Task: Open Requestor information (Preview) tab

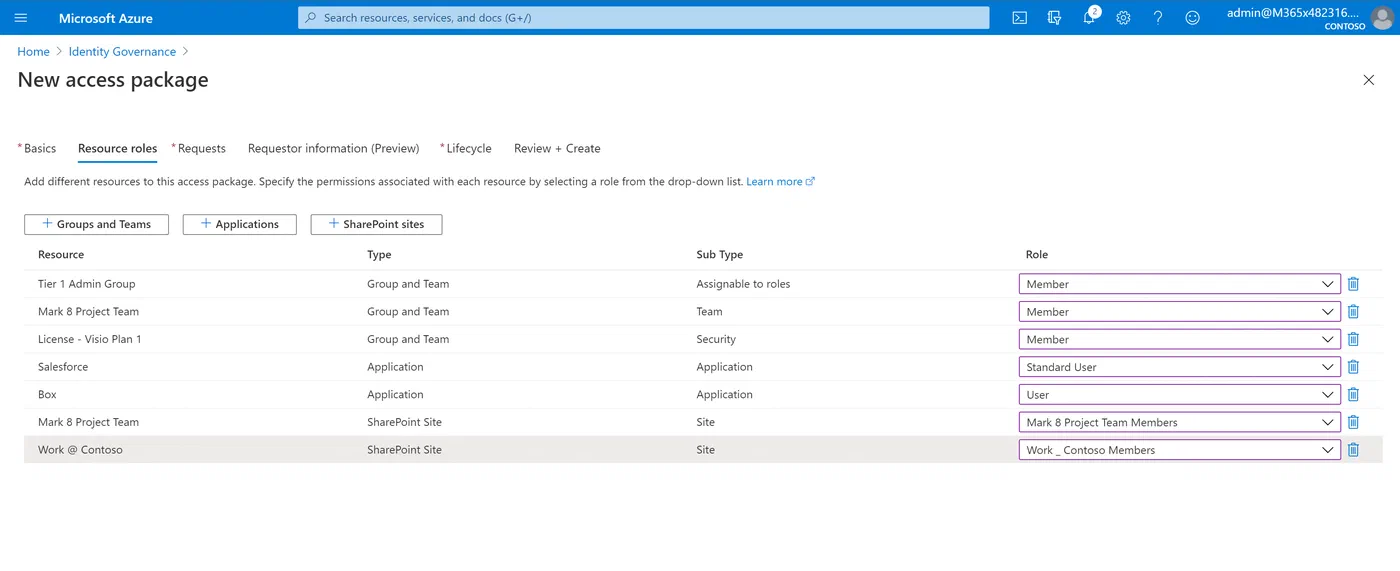Action: [x=333, y=148]
